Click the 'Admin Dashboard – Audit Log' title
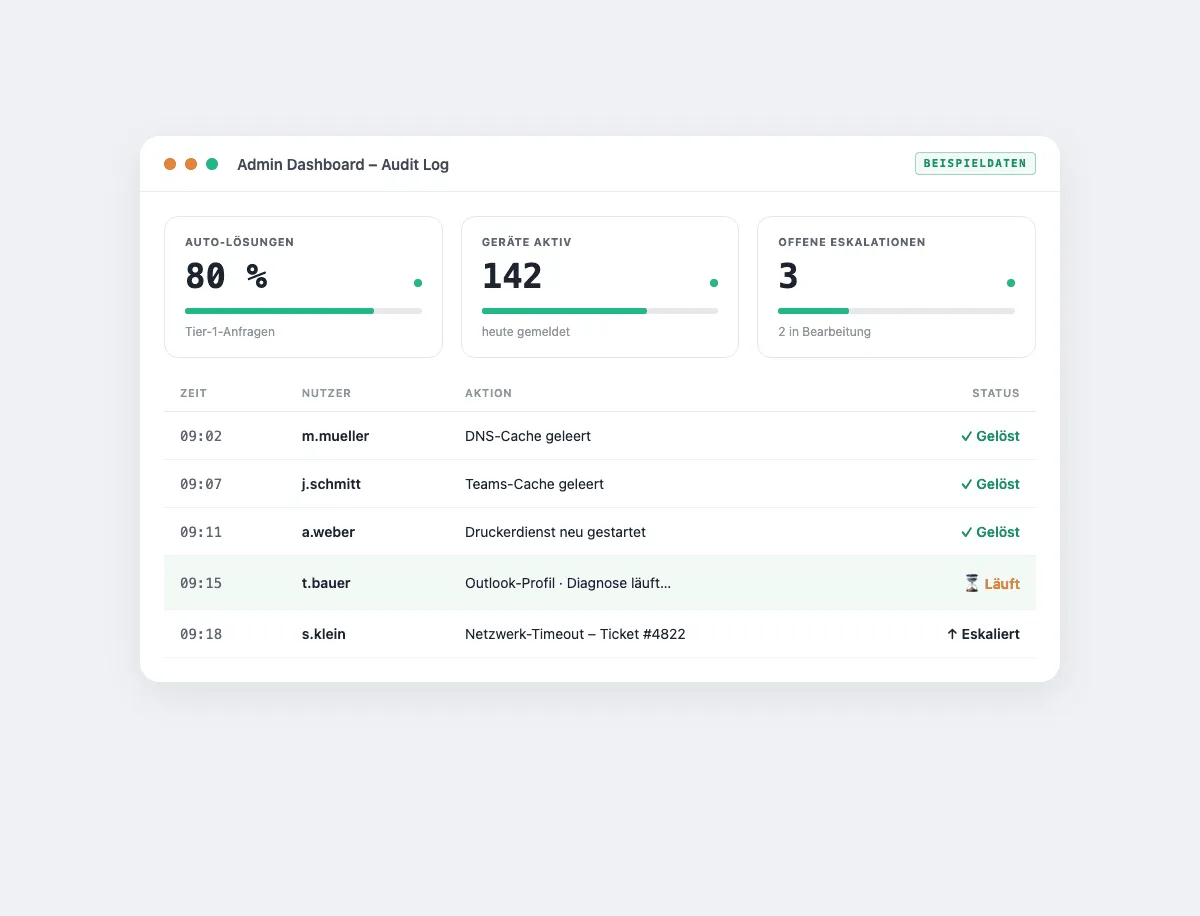Image resolution: width=1200 pixels, height=916 pixels. coord(343,164)
